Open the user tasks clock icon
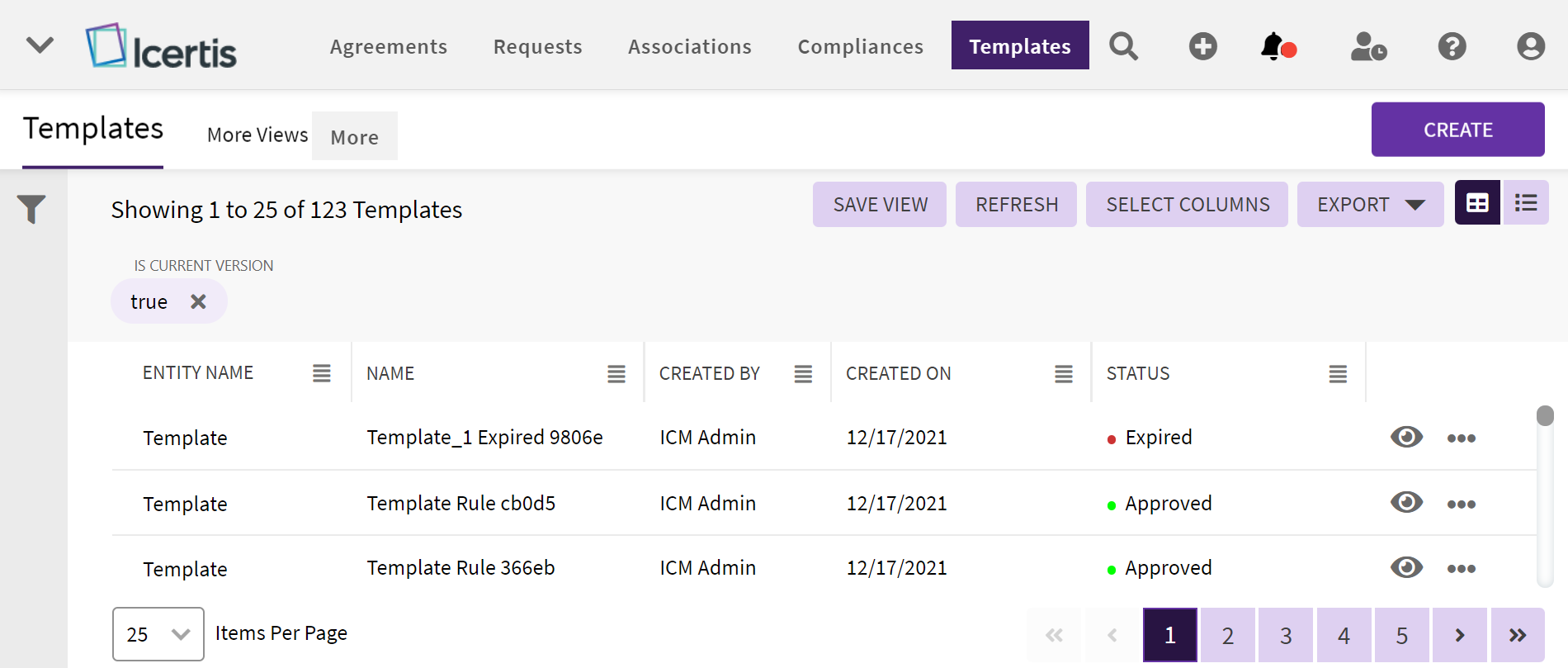Viewport: 1568px width, 668px height. (x=1367, y=46)
